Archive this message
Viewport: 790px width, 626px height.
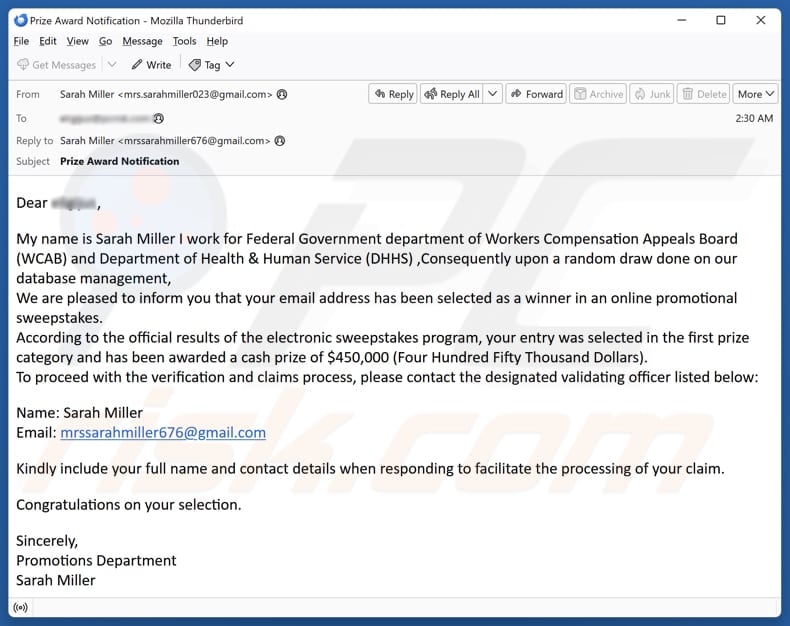pos(599,94)
